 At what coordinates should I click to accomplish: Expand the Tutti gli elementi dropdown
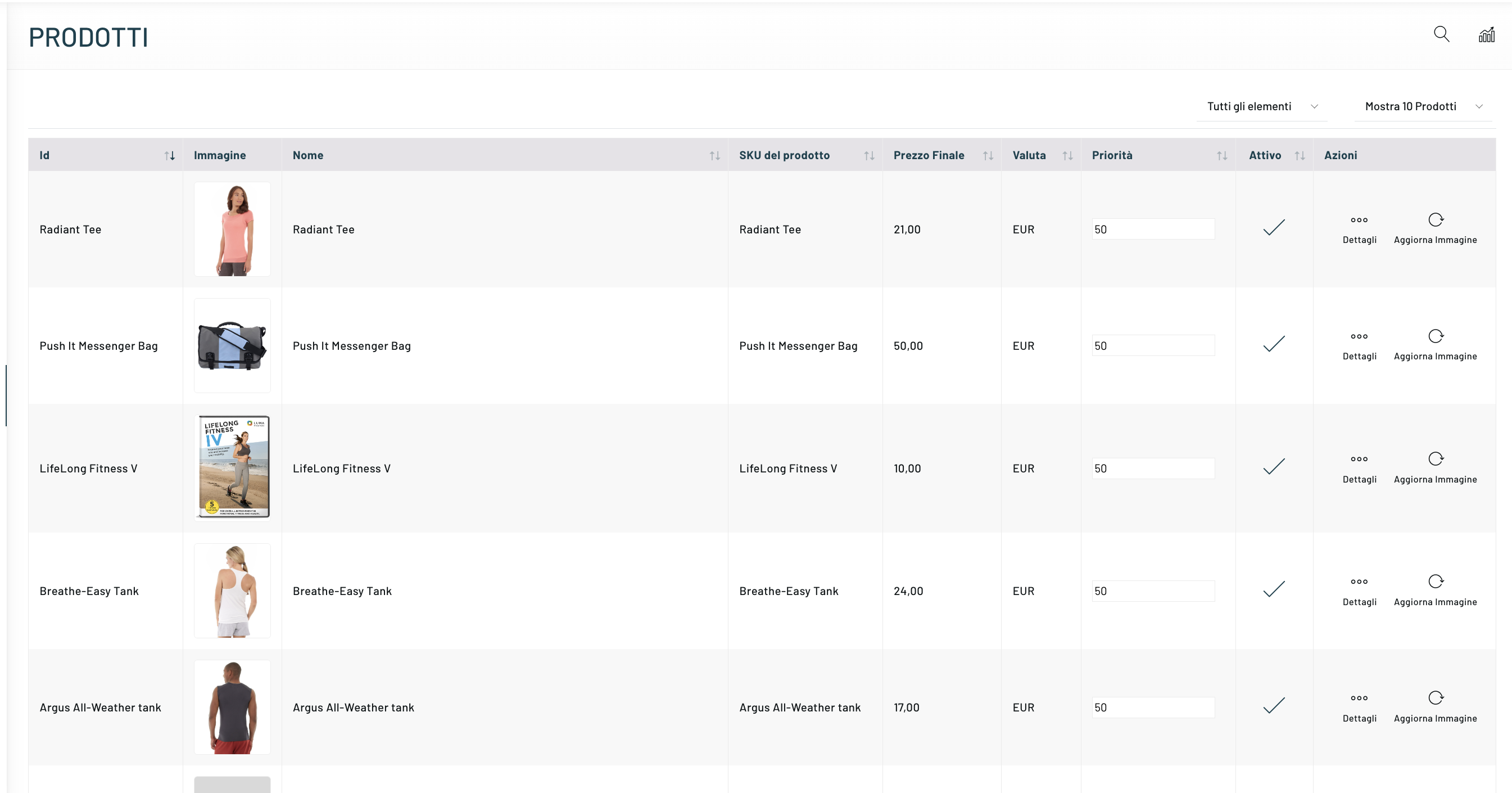coord(1262,106)
